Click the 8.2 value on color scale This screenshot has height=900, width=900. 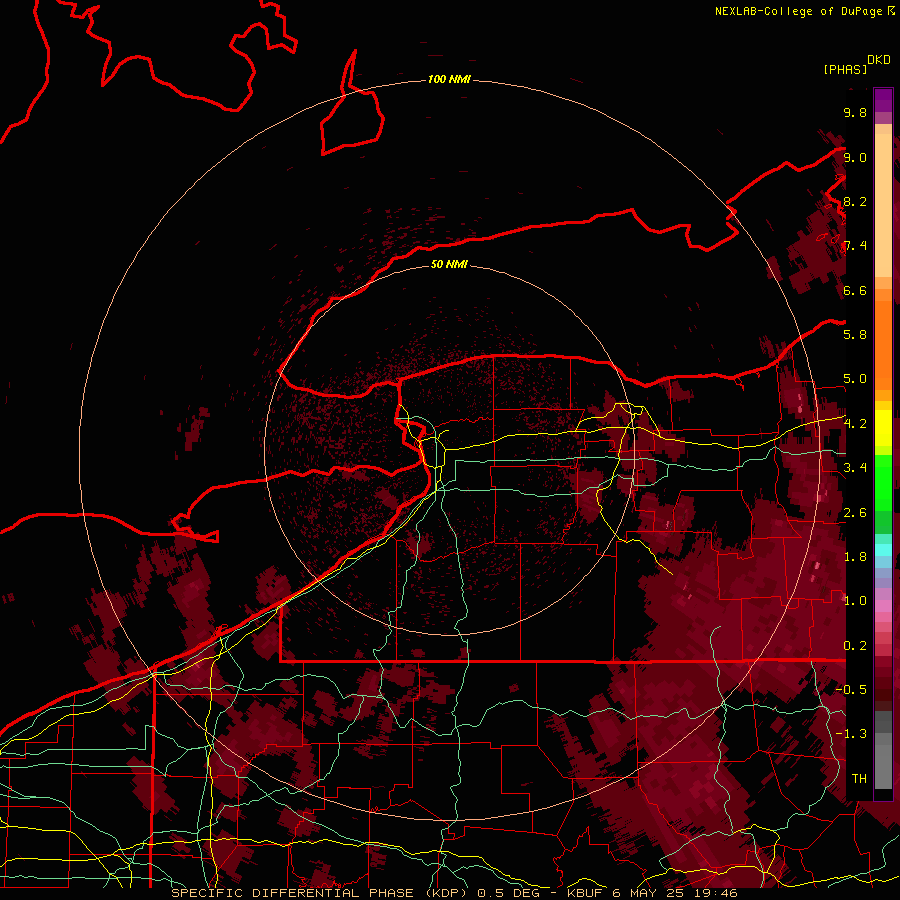[x=855, y=201]
